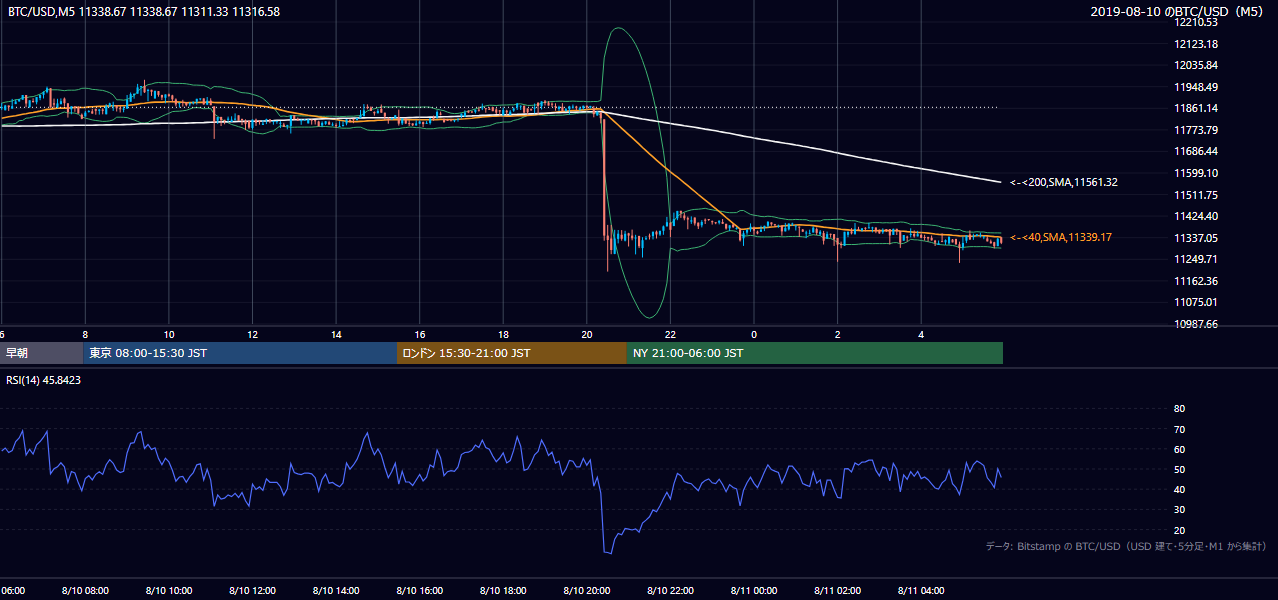
Task: Click RSI axis level 60
Action: (1179, 449)
